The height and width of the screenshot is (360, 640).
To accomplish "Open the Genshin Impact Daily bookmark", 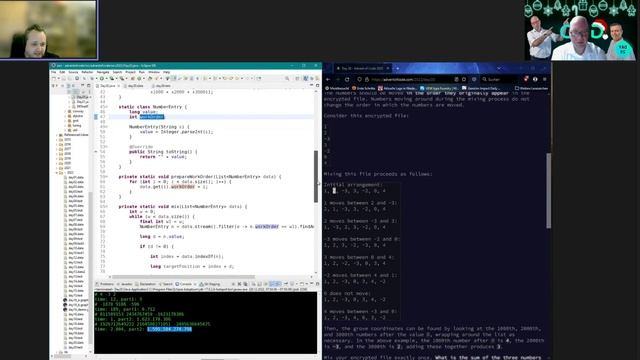I will click(x=481, y=88).
